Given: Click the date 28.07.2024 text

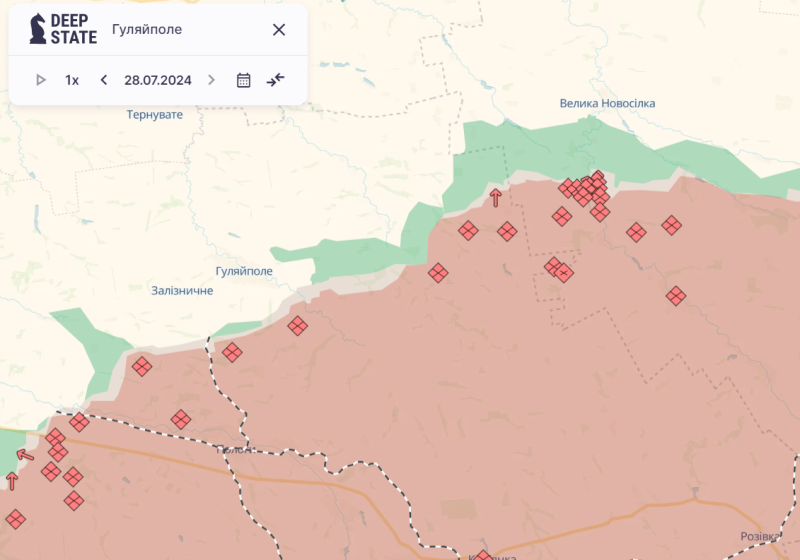Looking at the screenshot, I should 157,80.
